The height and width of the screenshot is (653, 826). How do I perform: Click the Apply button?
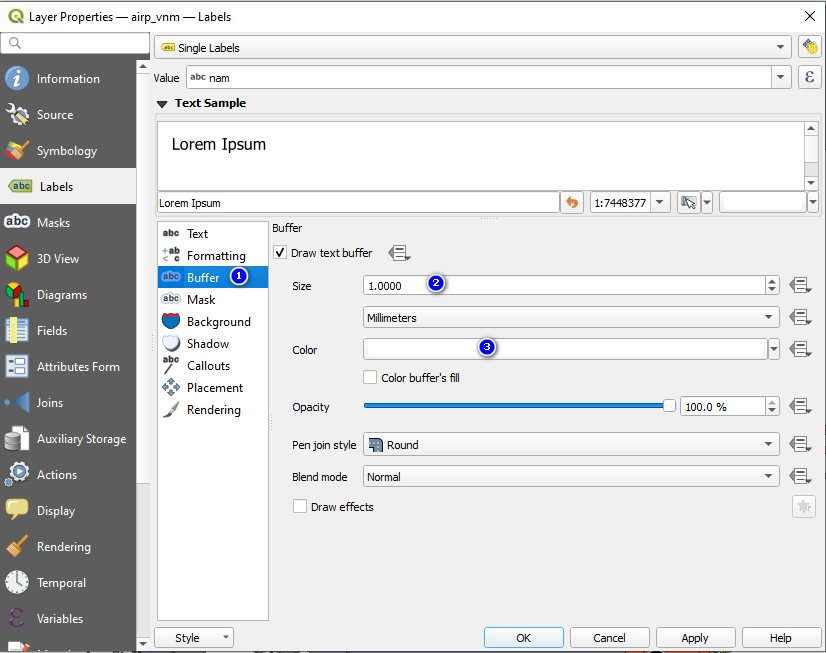tap(695, 638)
